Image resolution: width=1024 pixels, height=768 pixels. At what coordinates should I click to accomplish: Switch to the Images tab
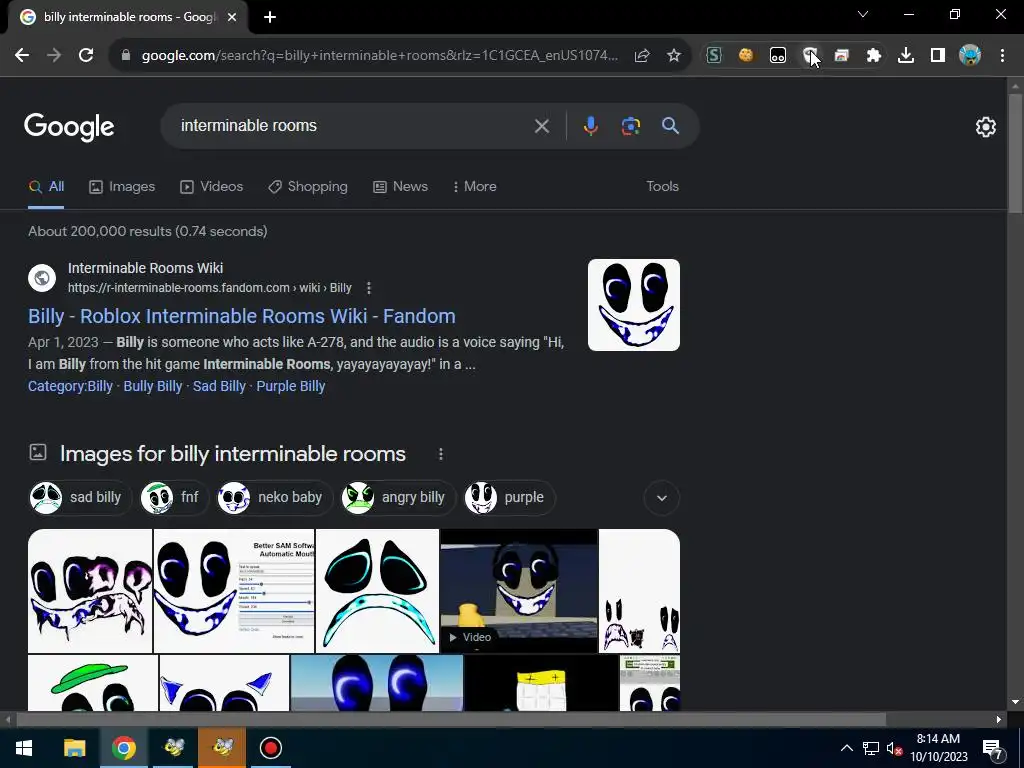[x=122, y=187]
